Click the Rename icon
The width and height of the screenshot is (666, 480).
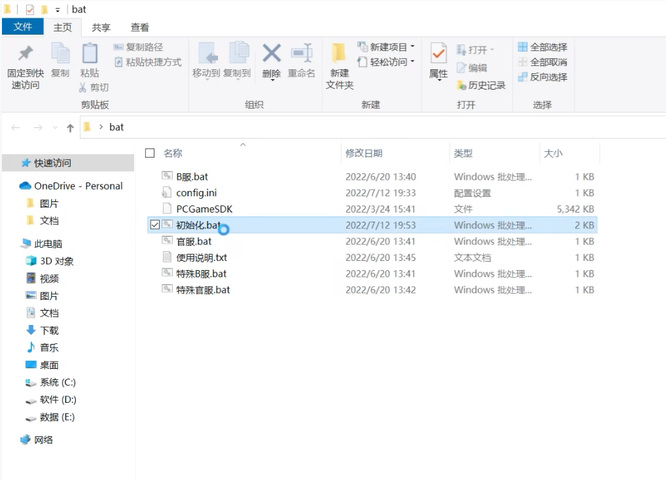(302, 54)
